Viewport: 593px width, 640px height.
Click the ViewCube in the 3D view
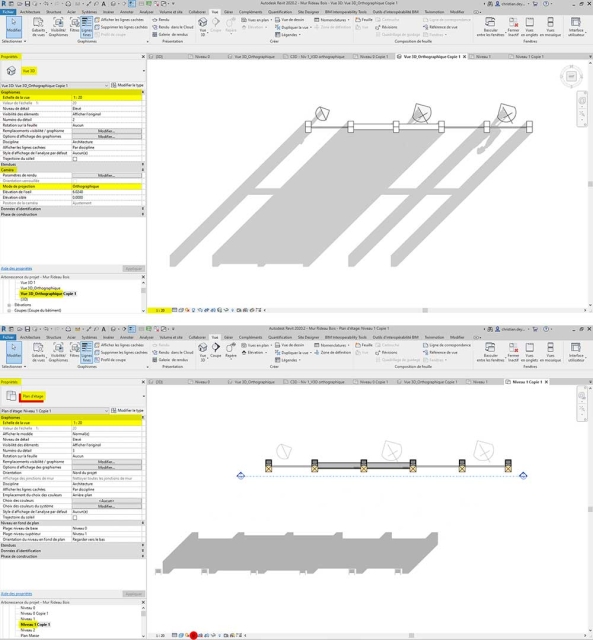click(x=571, y=76)
